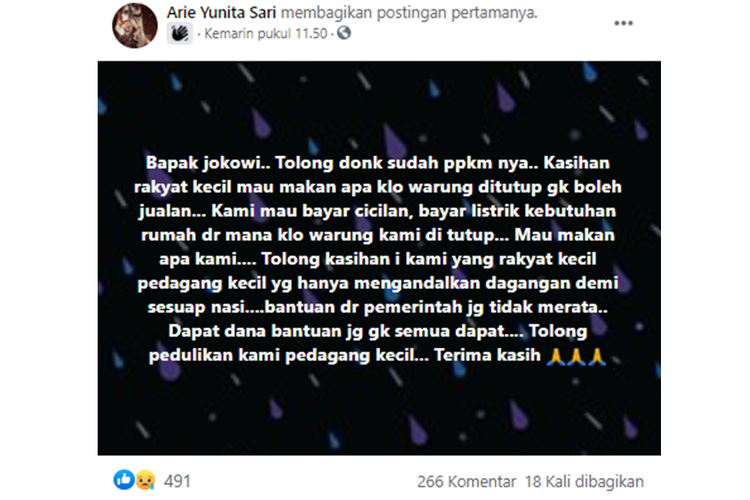Click the 'Dapat dana bantuan' line
750x500 pixels.
coord(378,331)
